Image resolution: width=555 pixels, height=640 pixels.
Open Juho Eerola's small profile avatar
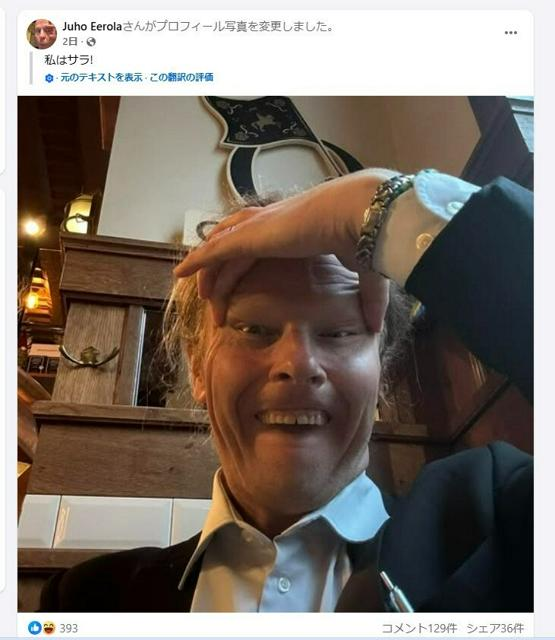click(x=42, y=34)
